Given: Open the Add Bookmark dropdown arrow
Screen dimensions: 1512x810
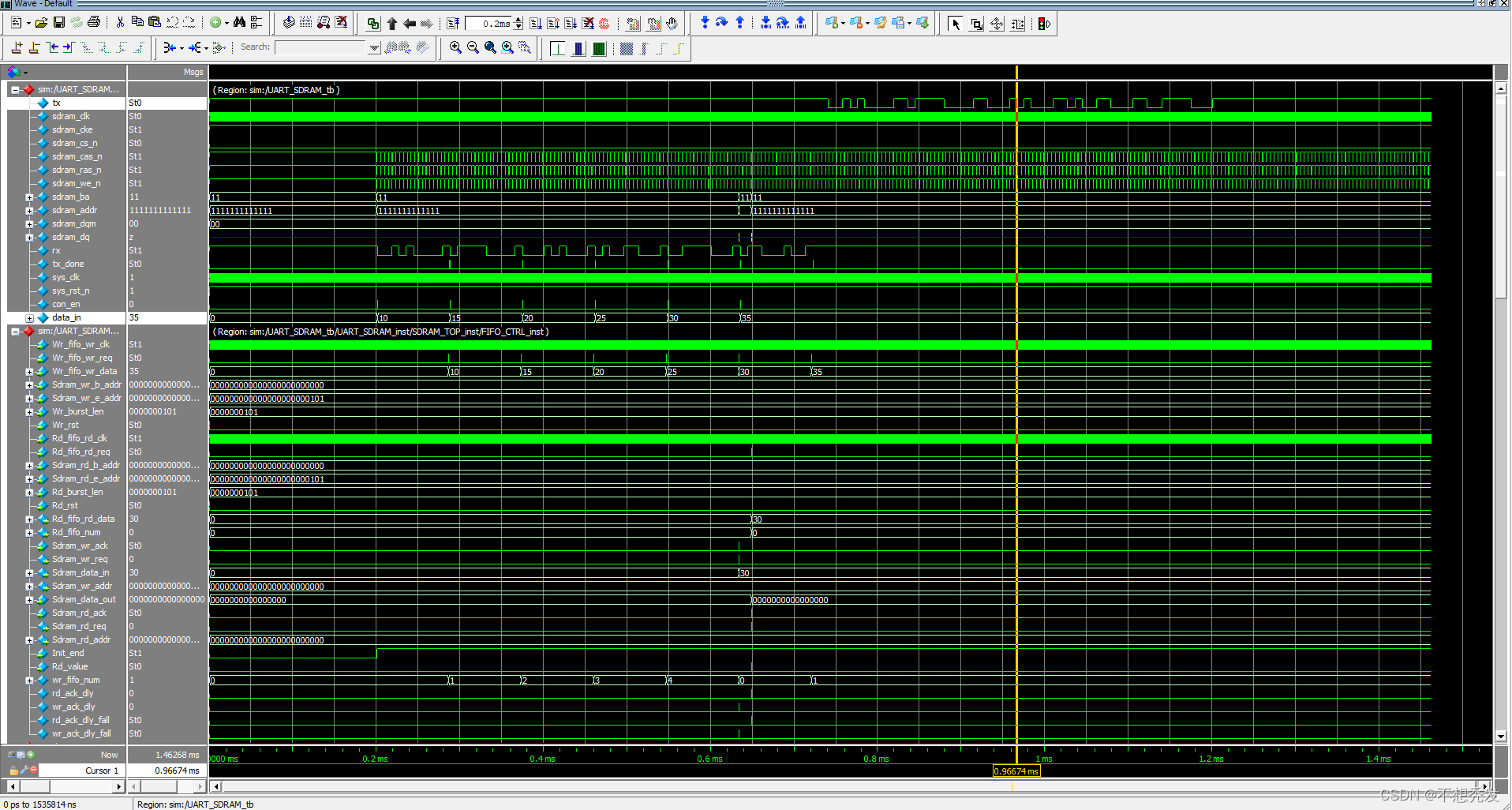Looking at the screenshot, I should click(843, 23).
